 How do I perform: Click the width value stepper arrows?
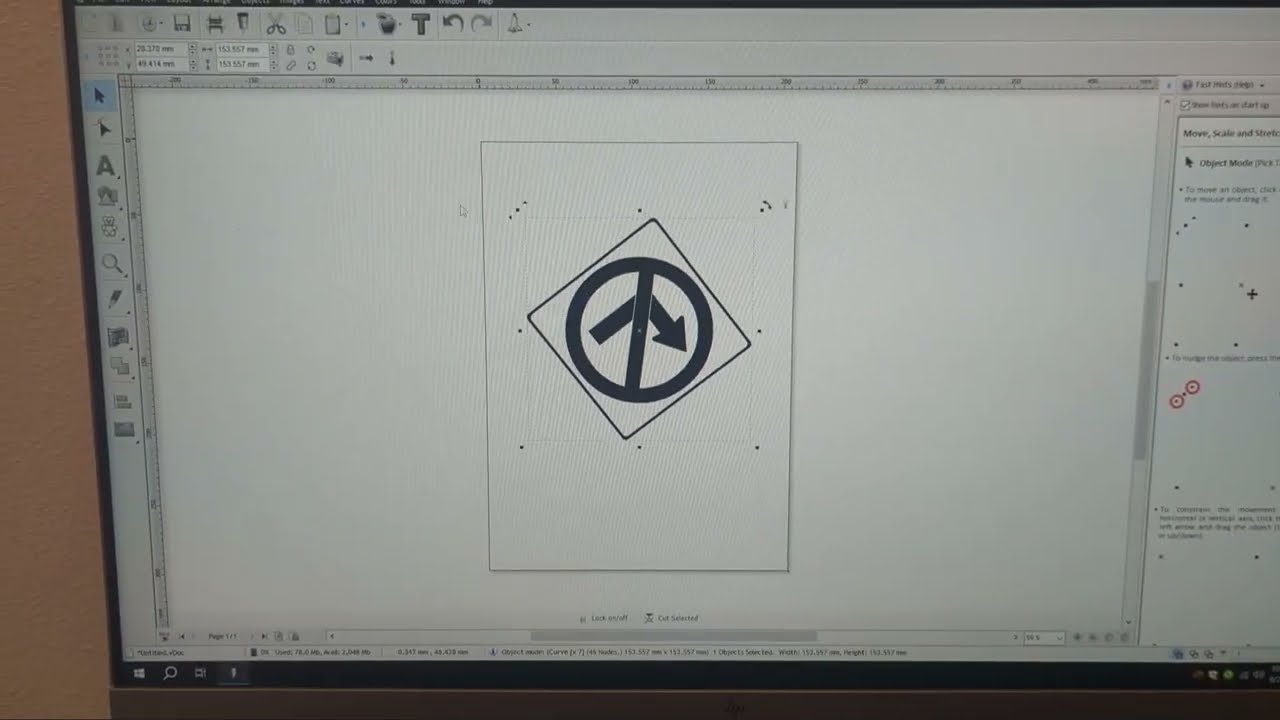(272, 49)
